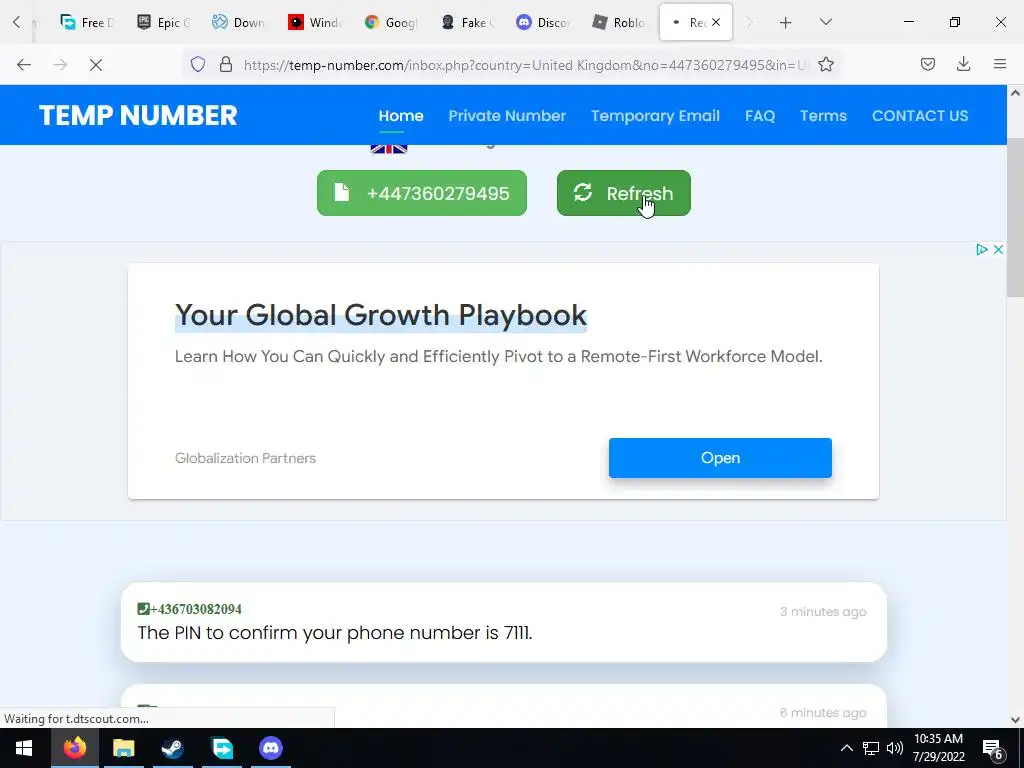Screen dimensions: 1024x768
Task: Open the Pocket save icon
Action: pos(927,64)
